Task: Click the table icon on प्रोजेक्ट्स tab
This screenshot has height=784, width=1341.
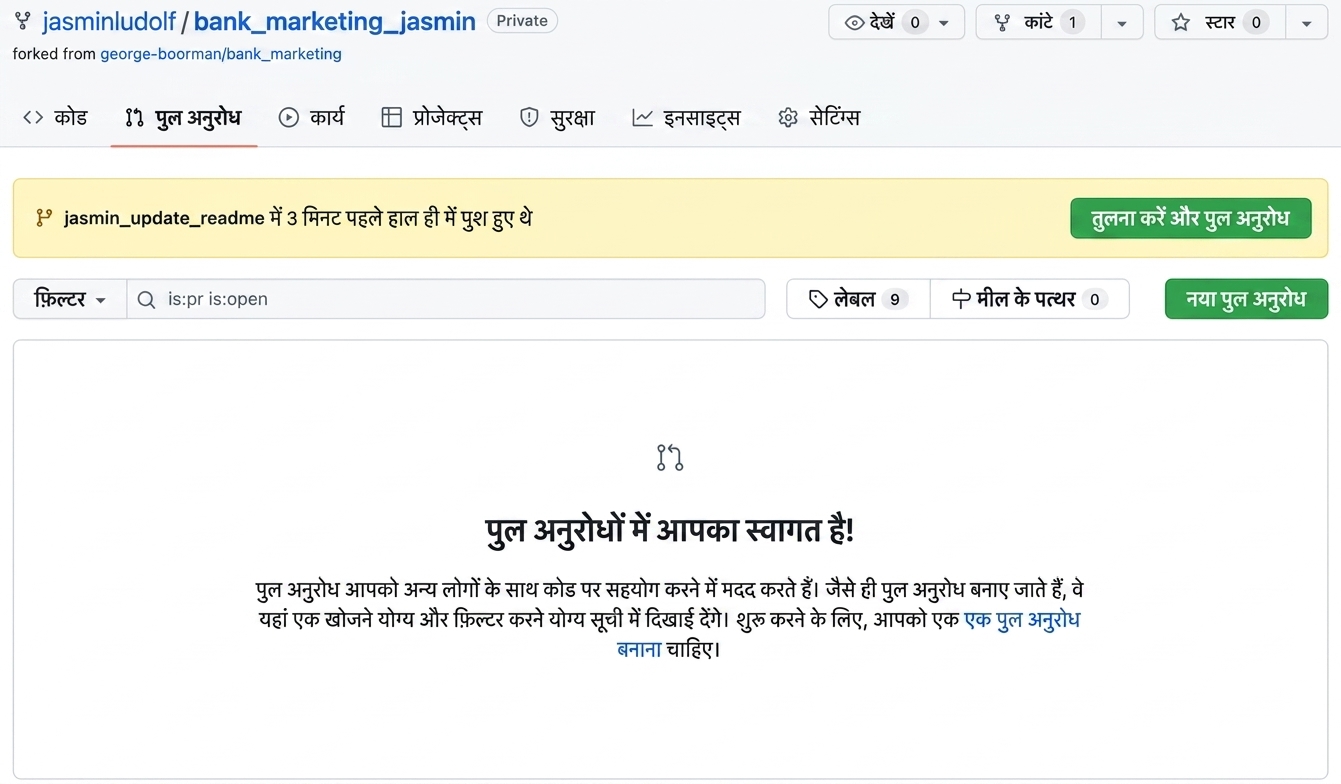Action: [391, 117]
